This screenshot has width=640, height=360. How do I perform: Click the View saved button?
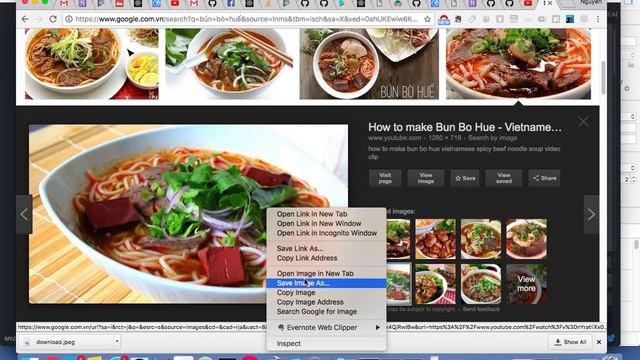504,178
